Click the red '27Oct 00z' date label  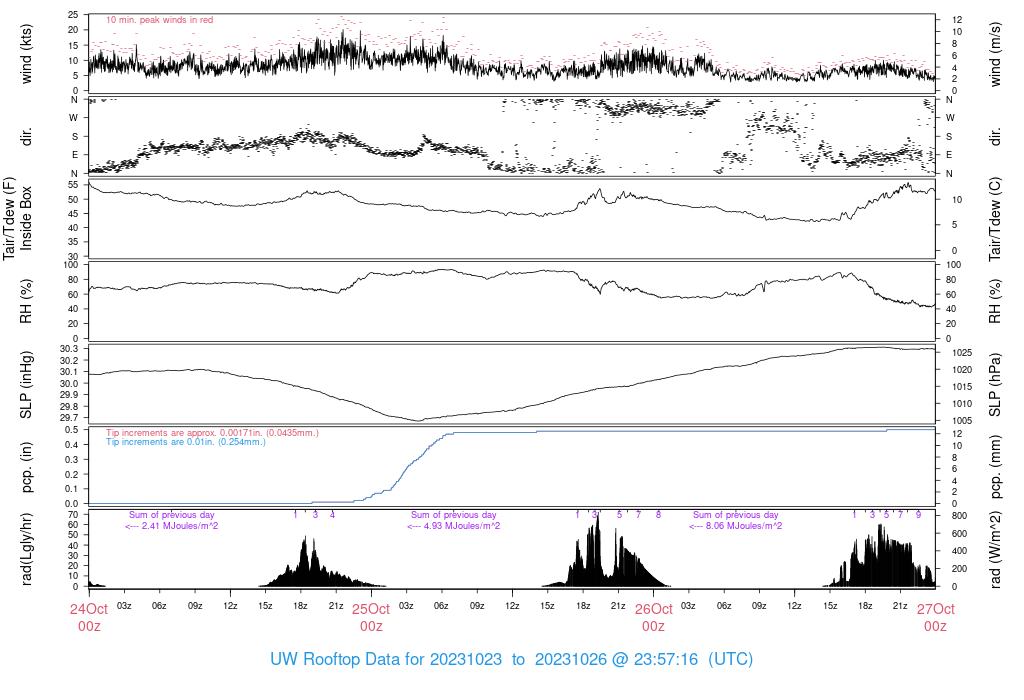tap(935, 617)
